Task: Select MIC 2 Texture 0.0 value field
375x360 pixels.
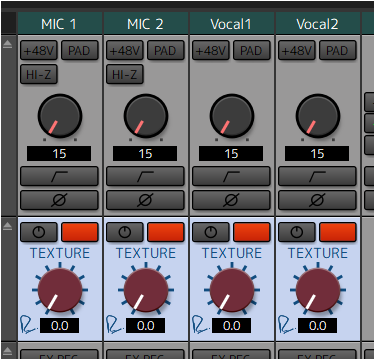Action: click(146, 326)
